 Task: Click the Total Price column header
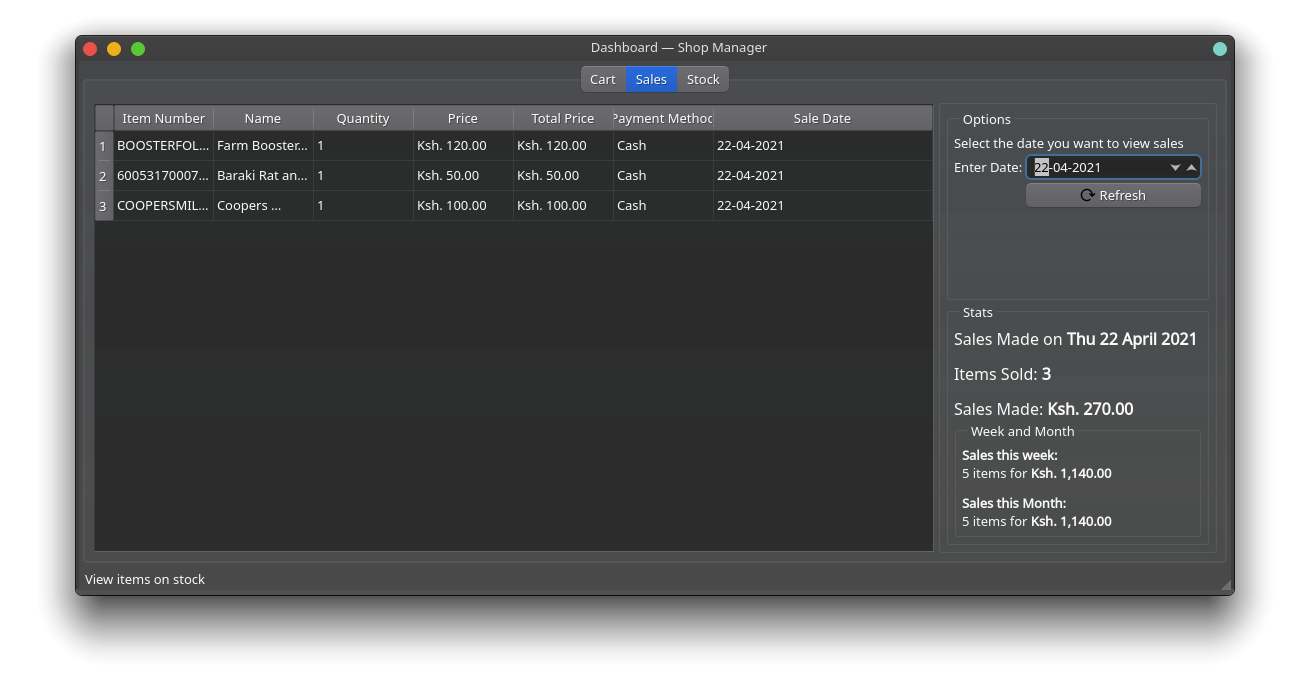click(x=562, y=117)
